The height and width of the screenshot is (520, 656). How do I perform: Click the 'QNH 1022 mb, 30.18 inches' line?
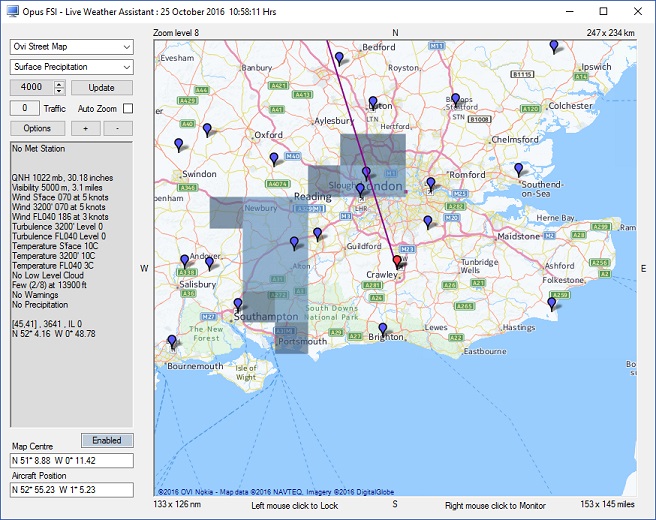62,178
